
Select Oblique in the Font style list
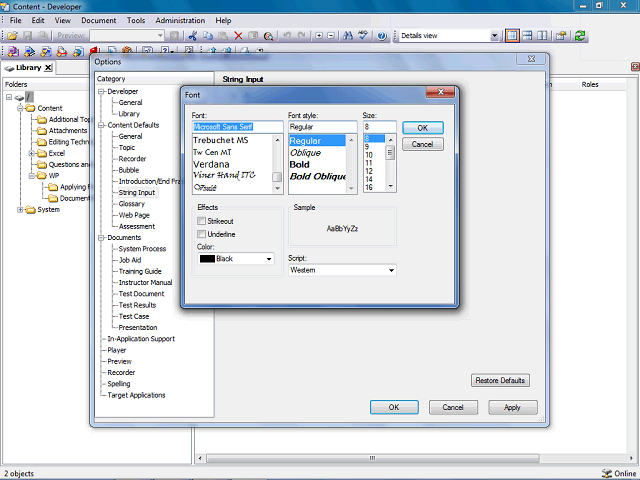click(x=306, y=153)
